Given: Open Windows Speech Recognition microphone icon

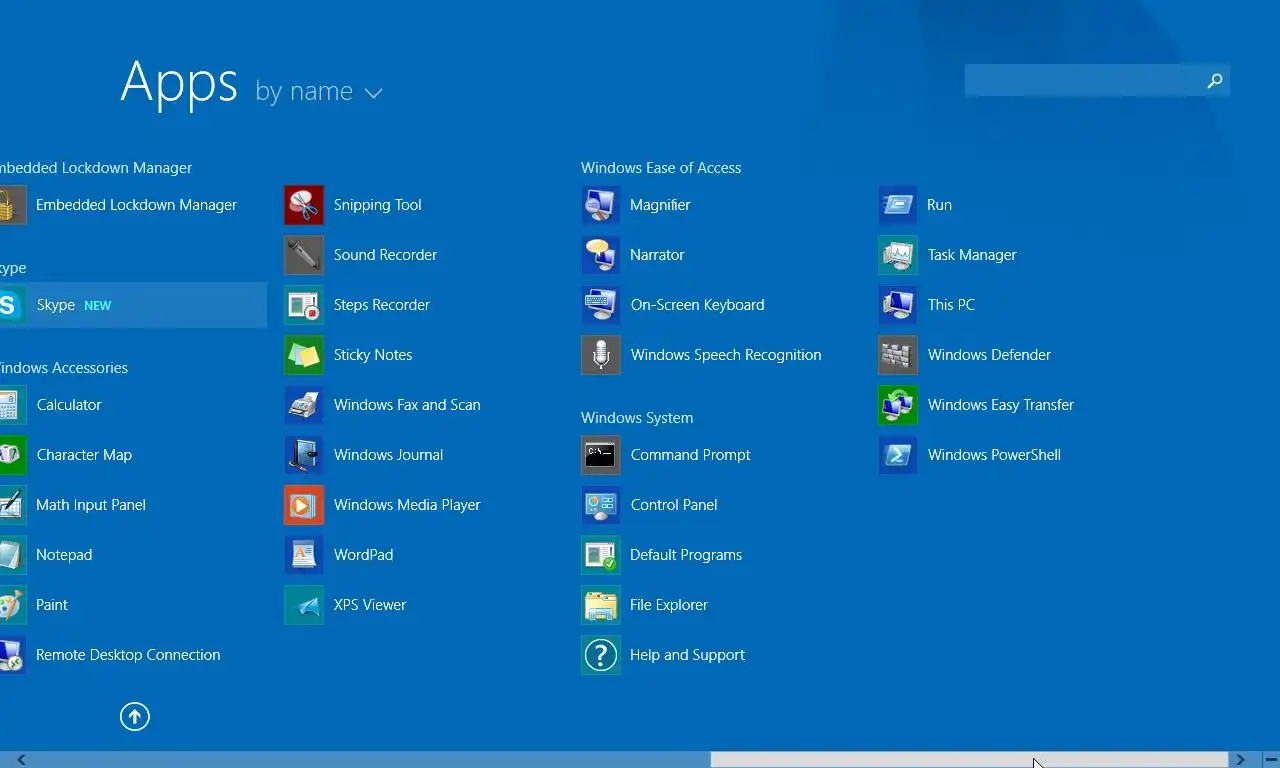Looking at the screenshot, I should [x=601, y=355].
